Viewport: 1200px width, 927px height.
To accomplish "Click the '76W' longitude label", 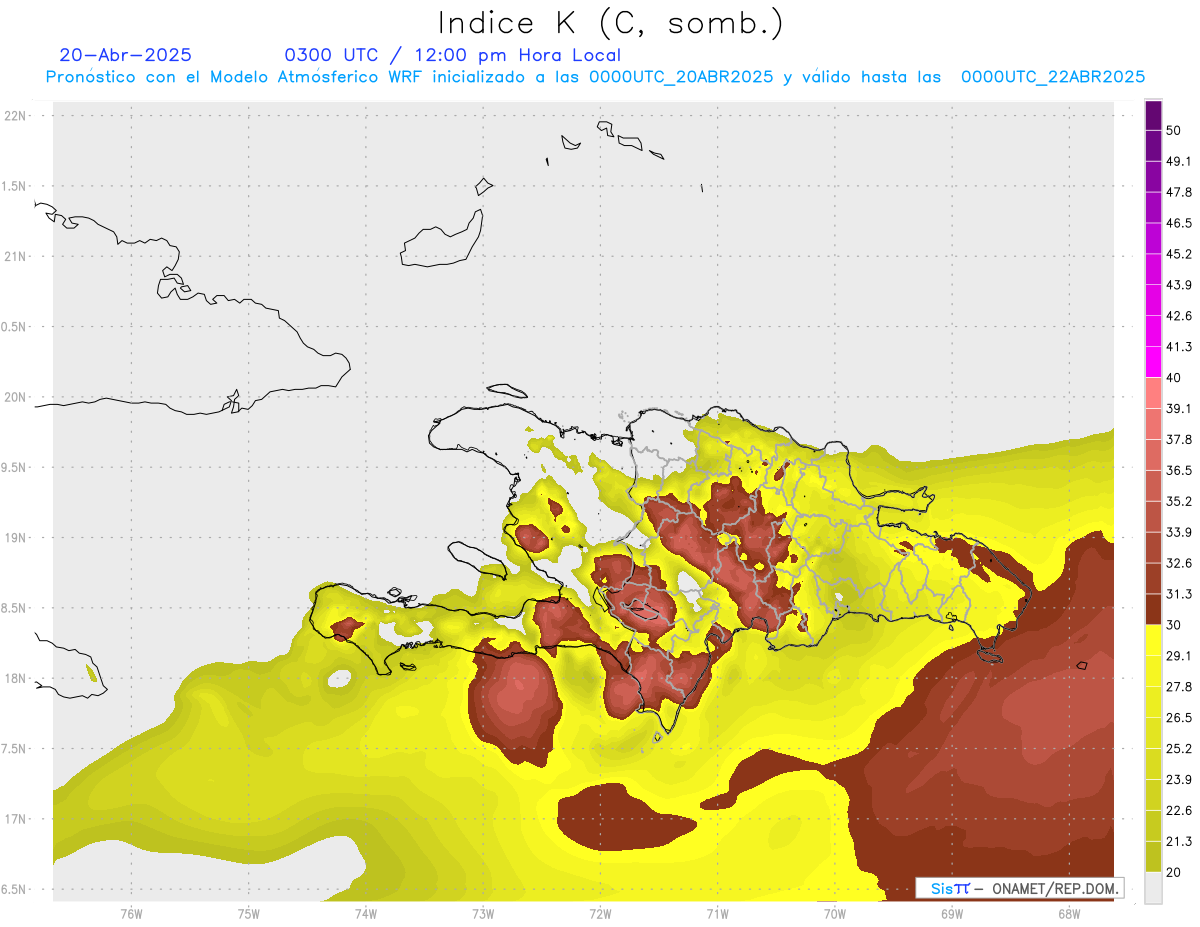I will tap(131, 914).
